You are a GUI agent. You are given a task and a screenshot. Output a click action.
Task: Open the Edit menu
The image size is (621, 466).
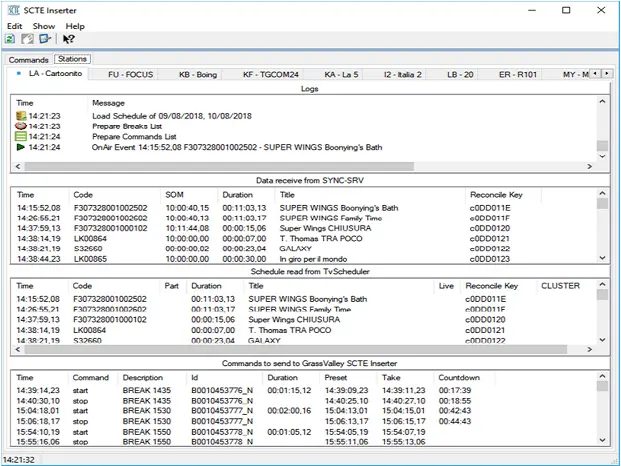pos(14,25)
